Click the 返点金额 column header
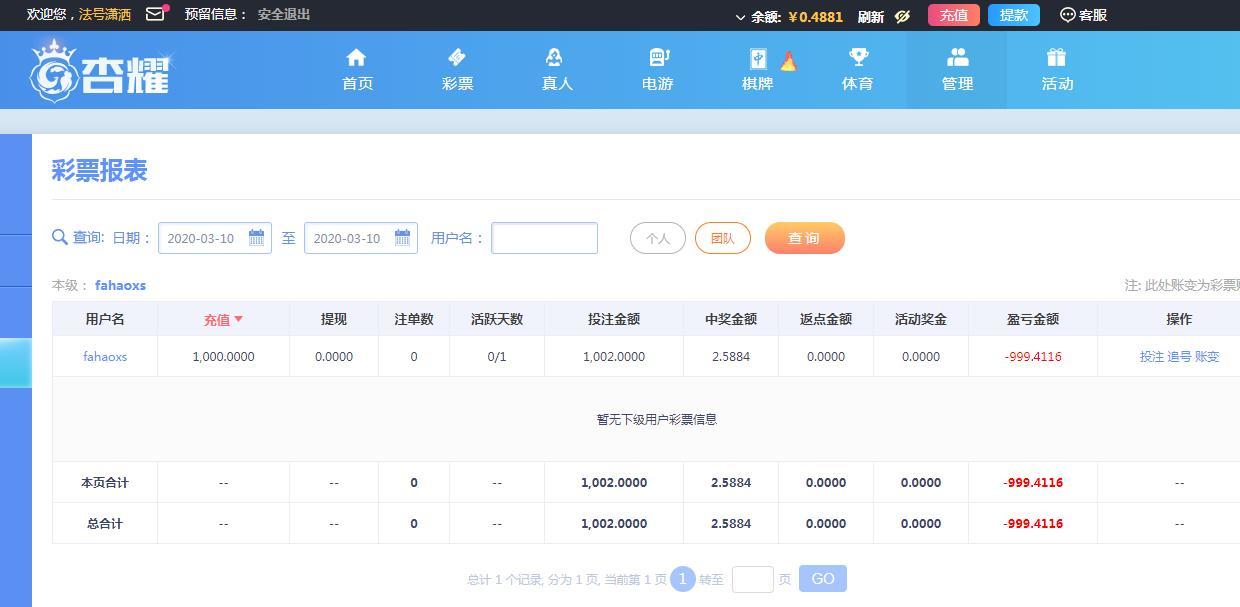1240x607 pixels. pyautogui.click(x=826, y=319)
